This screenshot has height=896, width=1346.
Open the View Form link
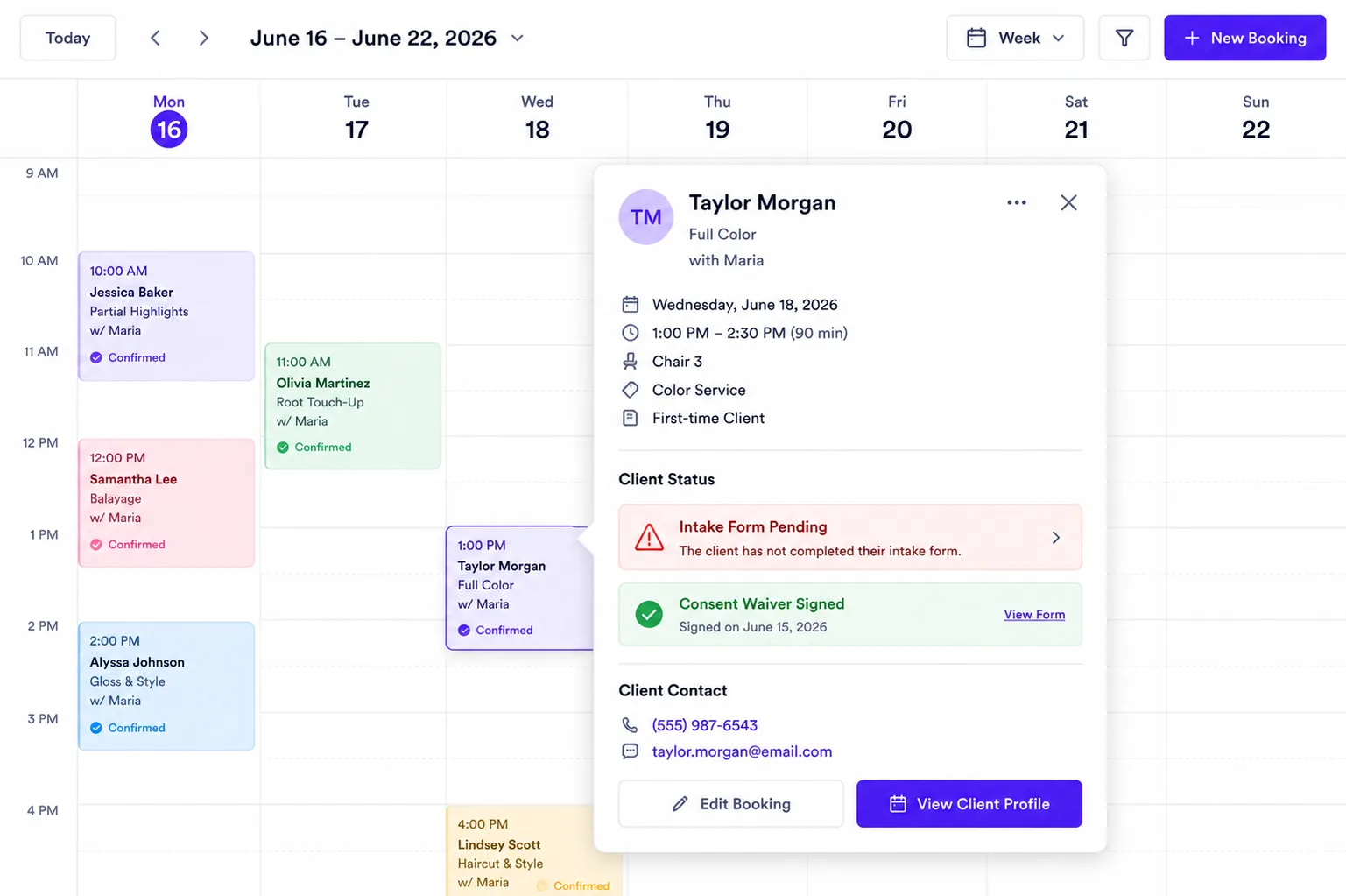[x=1034, y=615]
